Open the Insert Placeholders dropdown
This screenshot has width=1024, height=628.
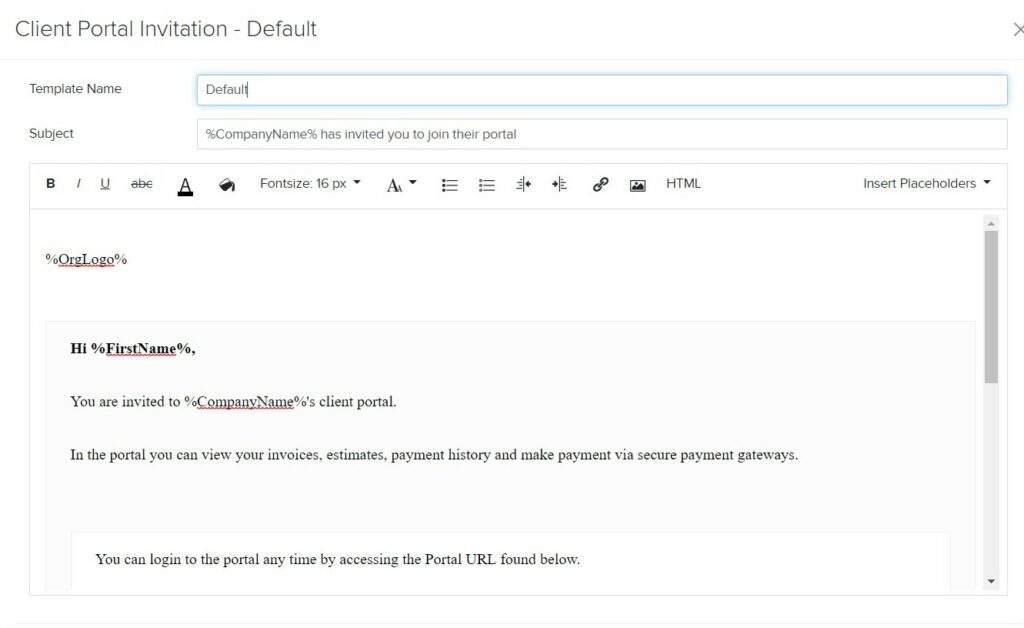927,183
